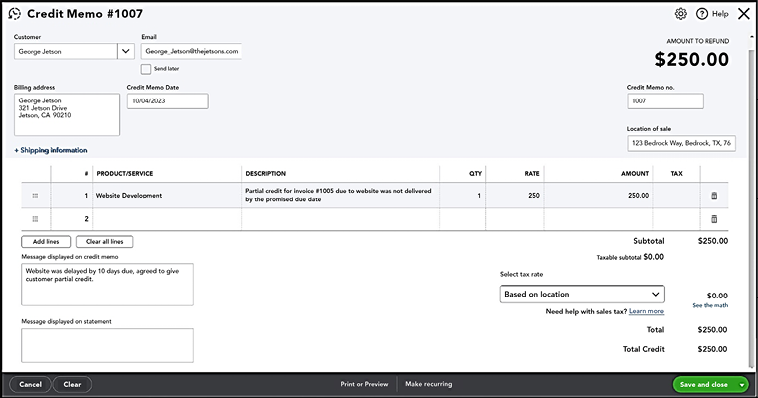Expand Shipping information section
The height and width of the screenshot is (398, 758).
pos(51,150)
